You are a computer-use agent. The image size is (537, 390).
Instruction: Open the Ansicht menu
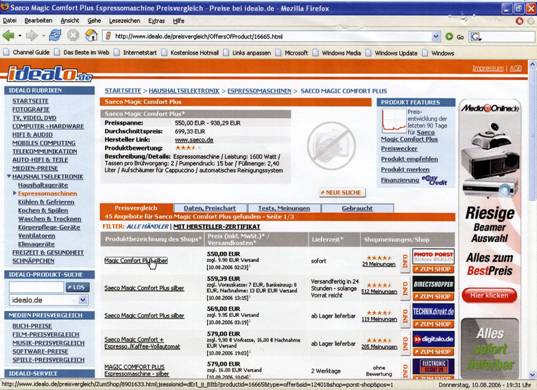[70, 21]
